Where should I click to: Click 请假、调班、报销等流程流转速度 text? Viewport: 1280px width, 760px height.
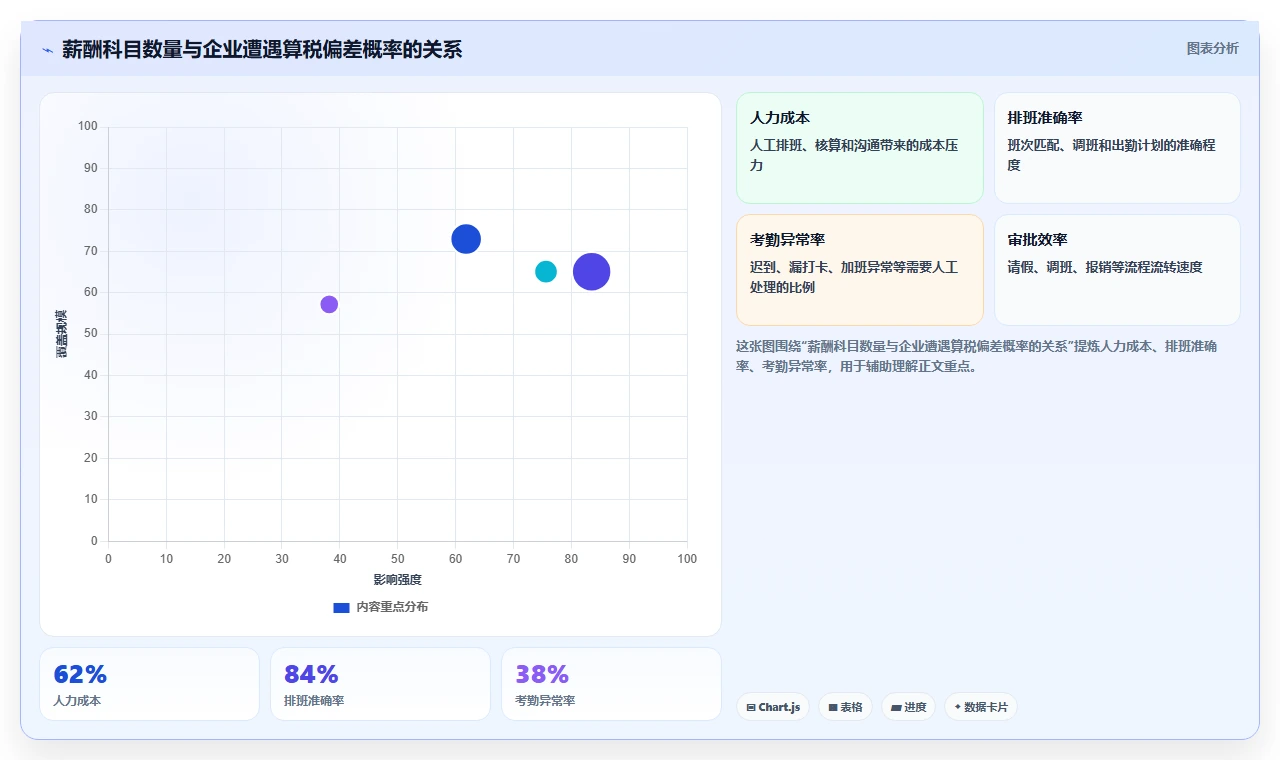point(1105,267)
